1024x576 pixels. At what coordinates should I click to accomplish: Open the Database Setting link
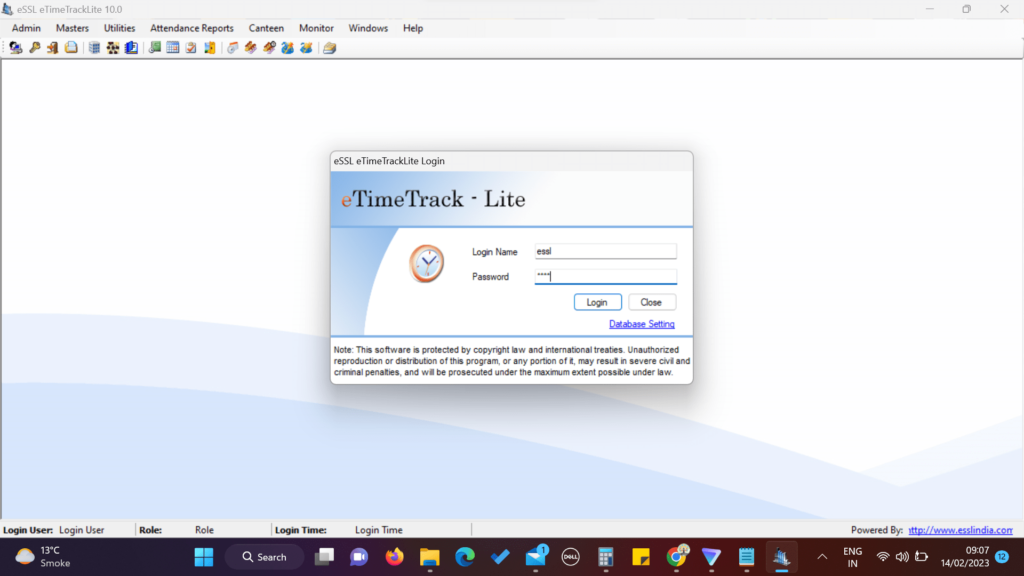click(x=642, y=323)
